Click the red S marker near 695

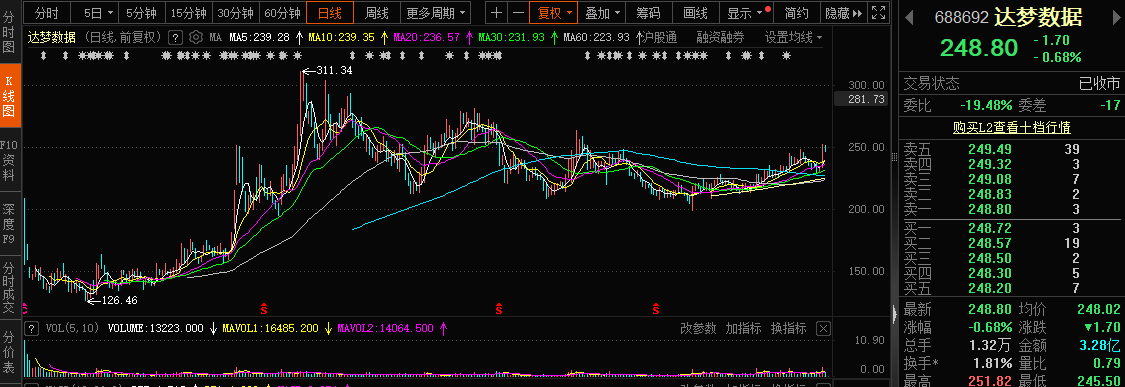[499, 309]
